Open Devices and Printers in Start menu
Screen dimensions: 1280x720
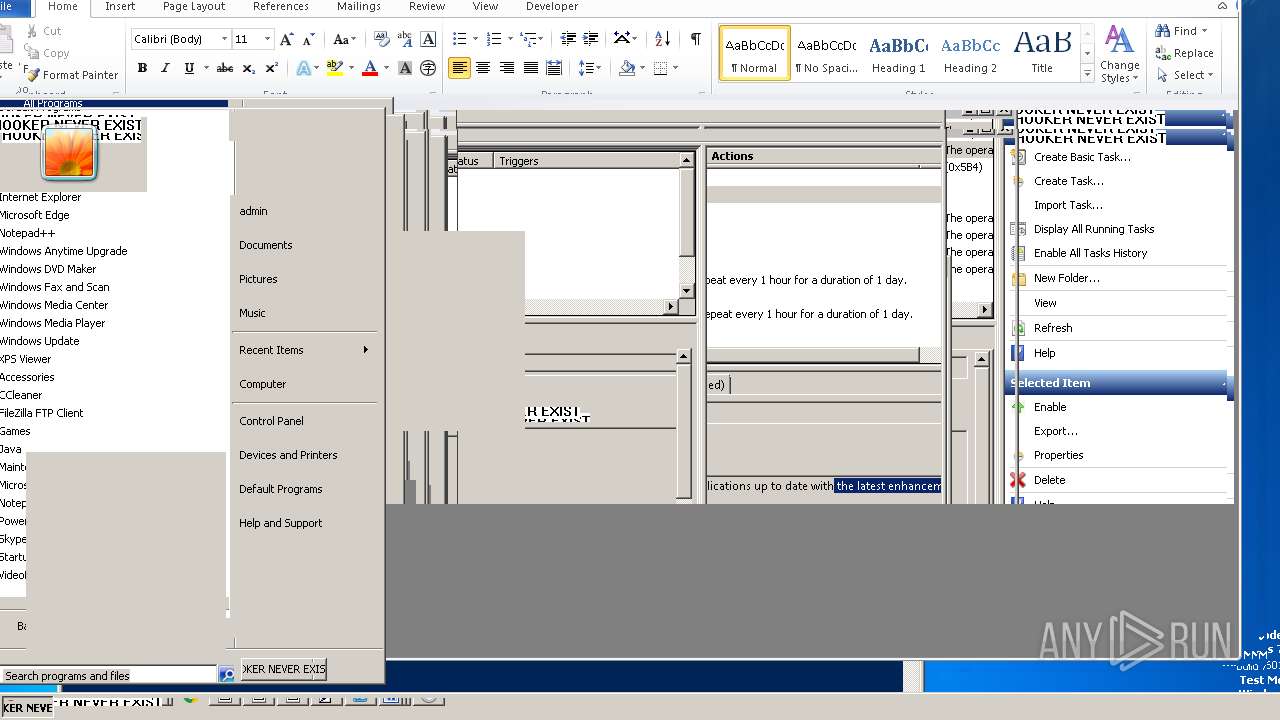pyautogui.click(x=288, y=455)
